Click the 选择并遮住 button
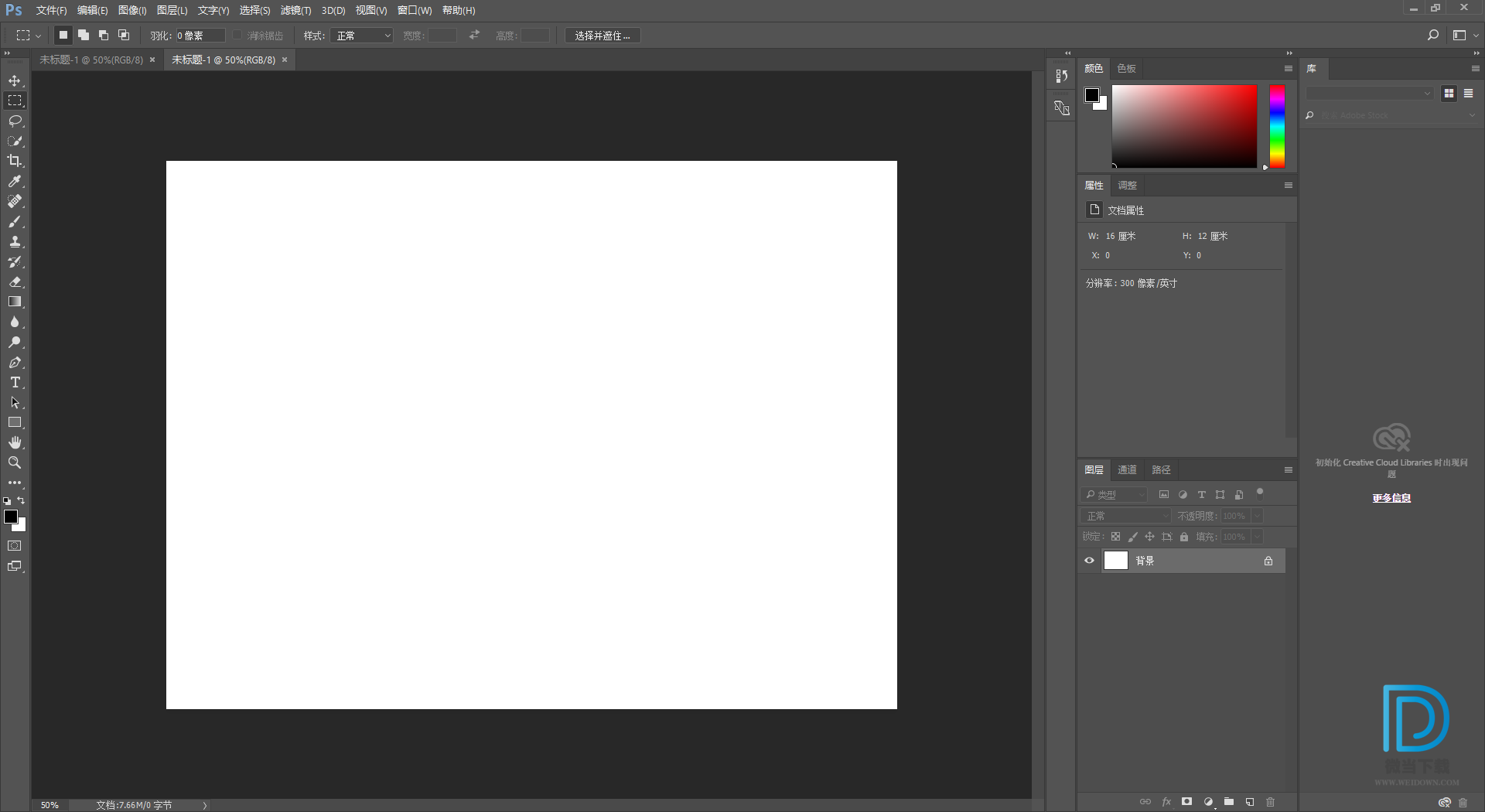 [603, 36]
